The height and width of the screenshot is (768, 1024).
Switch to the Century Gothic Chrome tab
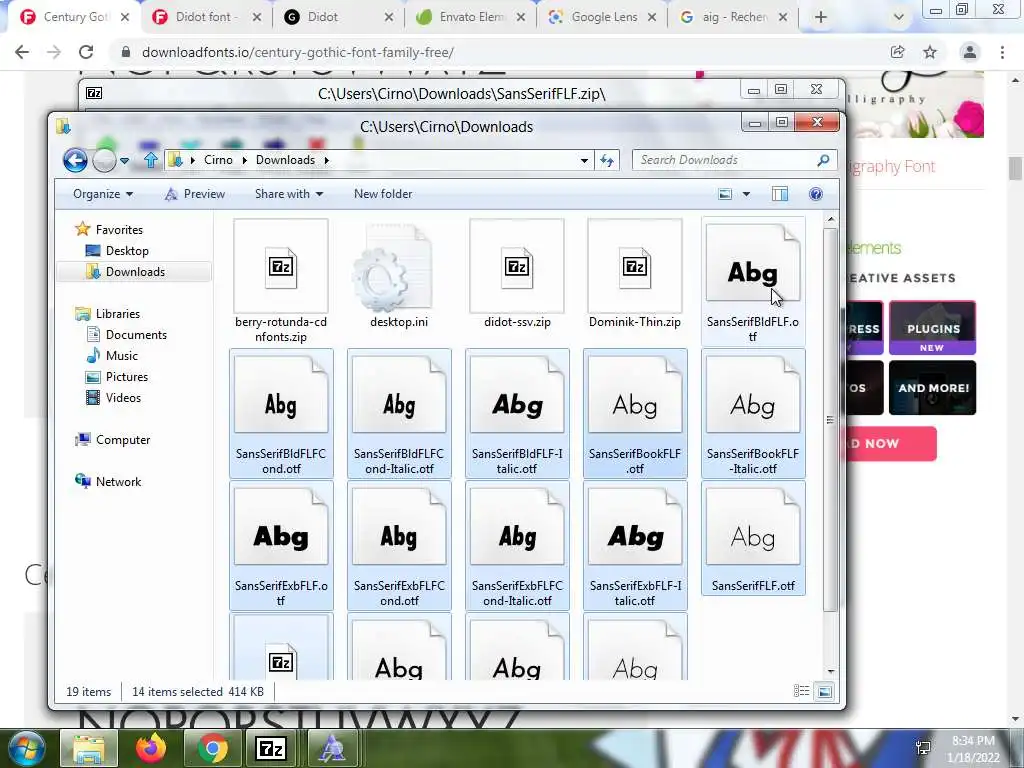74,17
